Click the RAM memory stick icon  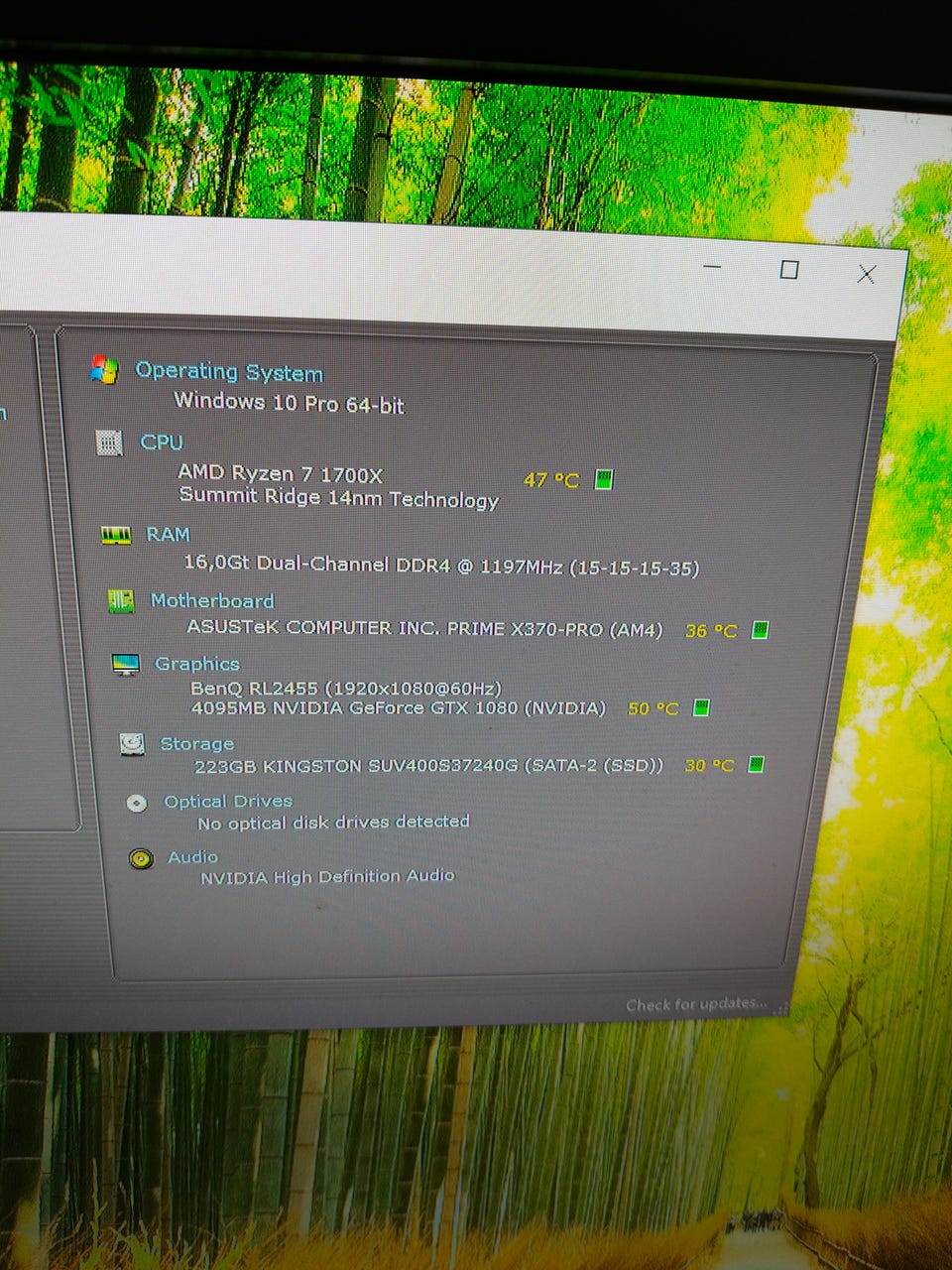116,536
